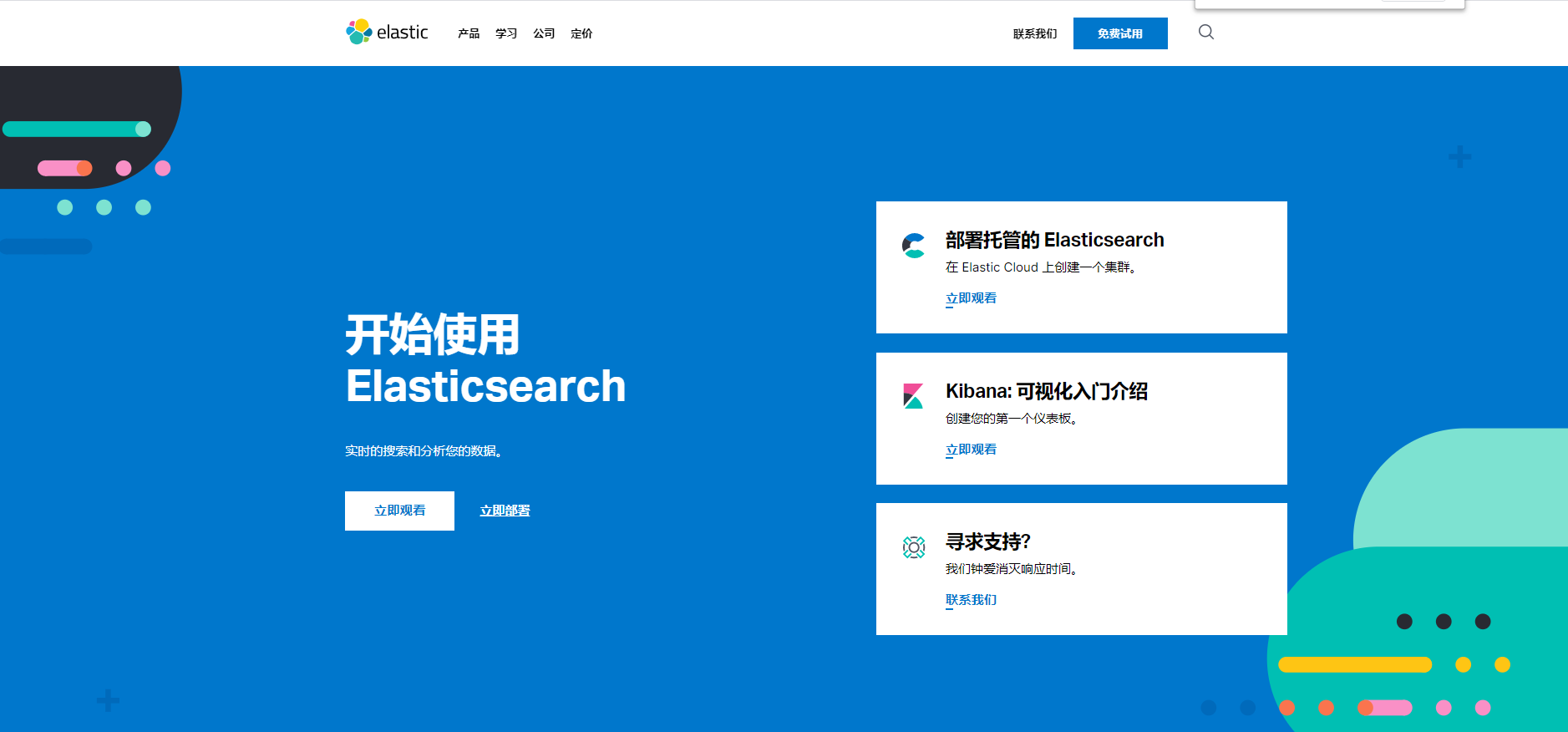Viewport: 1568px width, 732px height.
Task: Click the text 在 Elastic Cloud 上创建一个集群。
Action: tap(1041, 267)
